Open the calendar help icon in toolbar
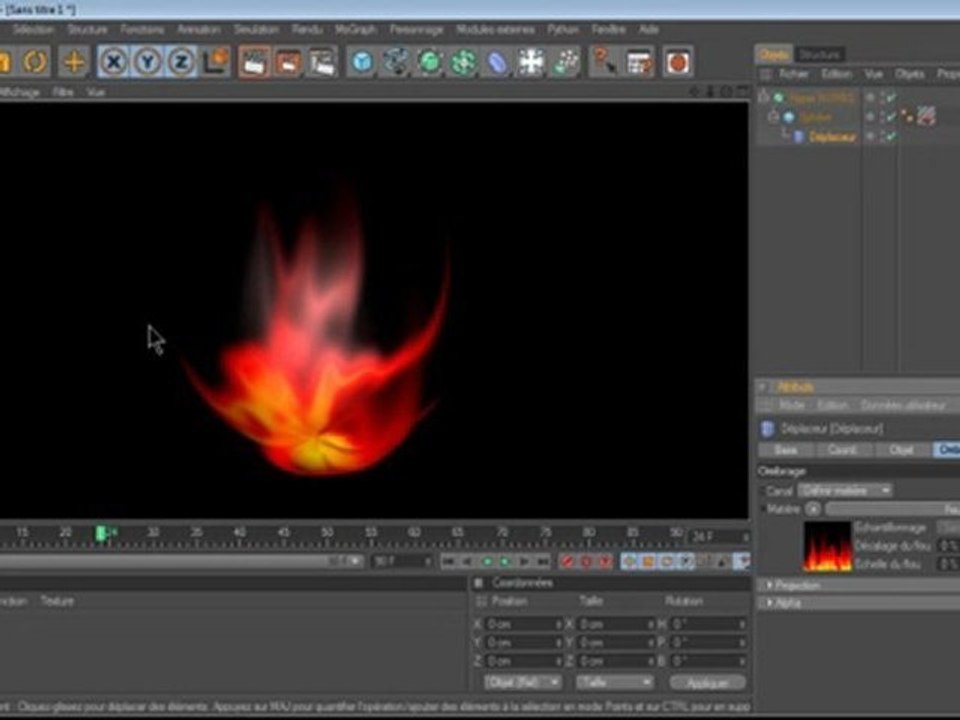960x720 pixels. (639, 62)
